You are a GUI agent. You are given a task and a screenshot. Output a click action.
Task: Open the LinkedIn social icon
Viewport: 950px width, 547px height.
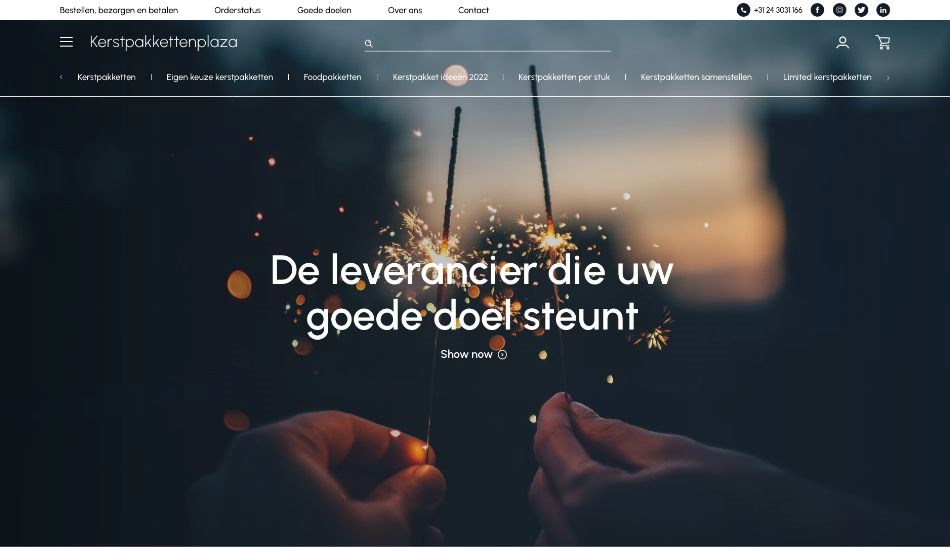point(883,10)
